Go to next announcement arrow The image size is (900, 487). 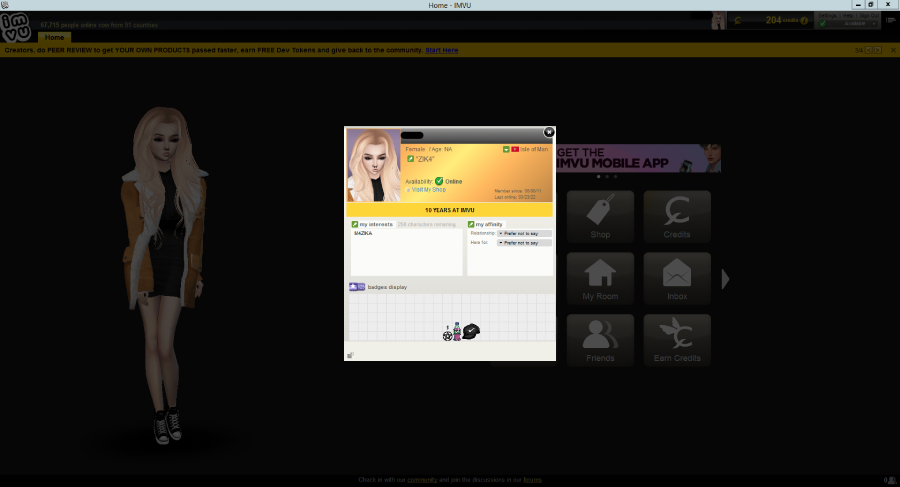pos(878,51)
